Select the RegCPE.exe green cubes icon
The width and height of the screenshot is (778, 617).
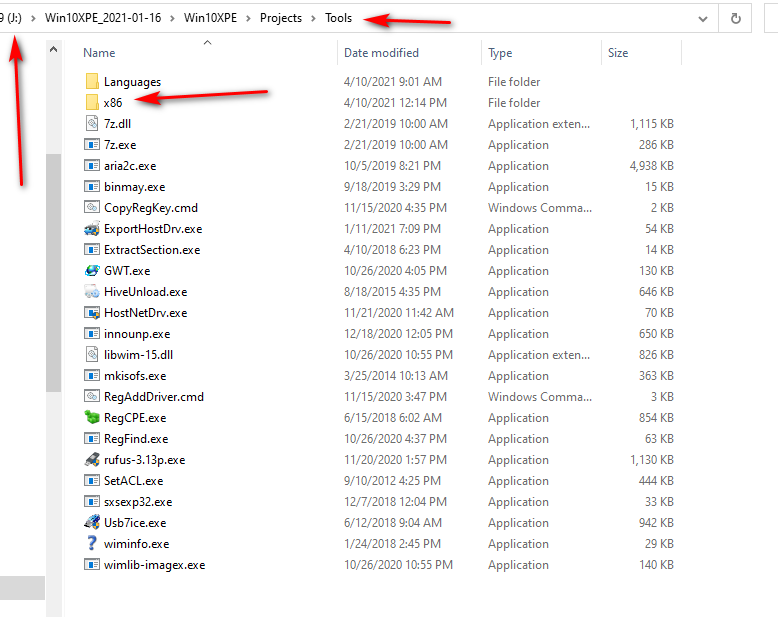tap(92, 417)
